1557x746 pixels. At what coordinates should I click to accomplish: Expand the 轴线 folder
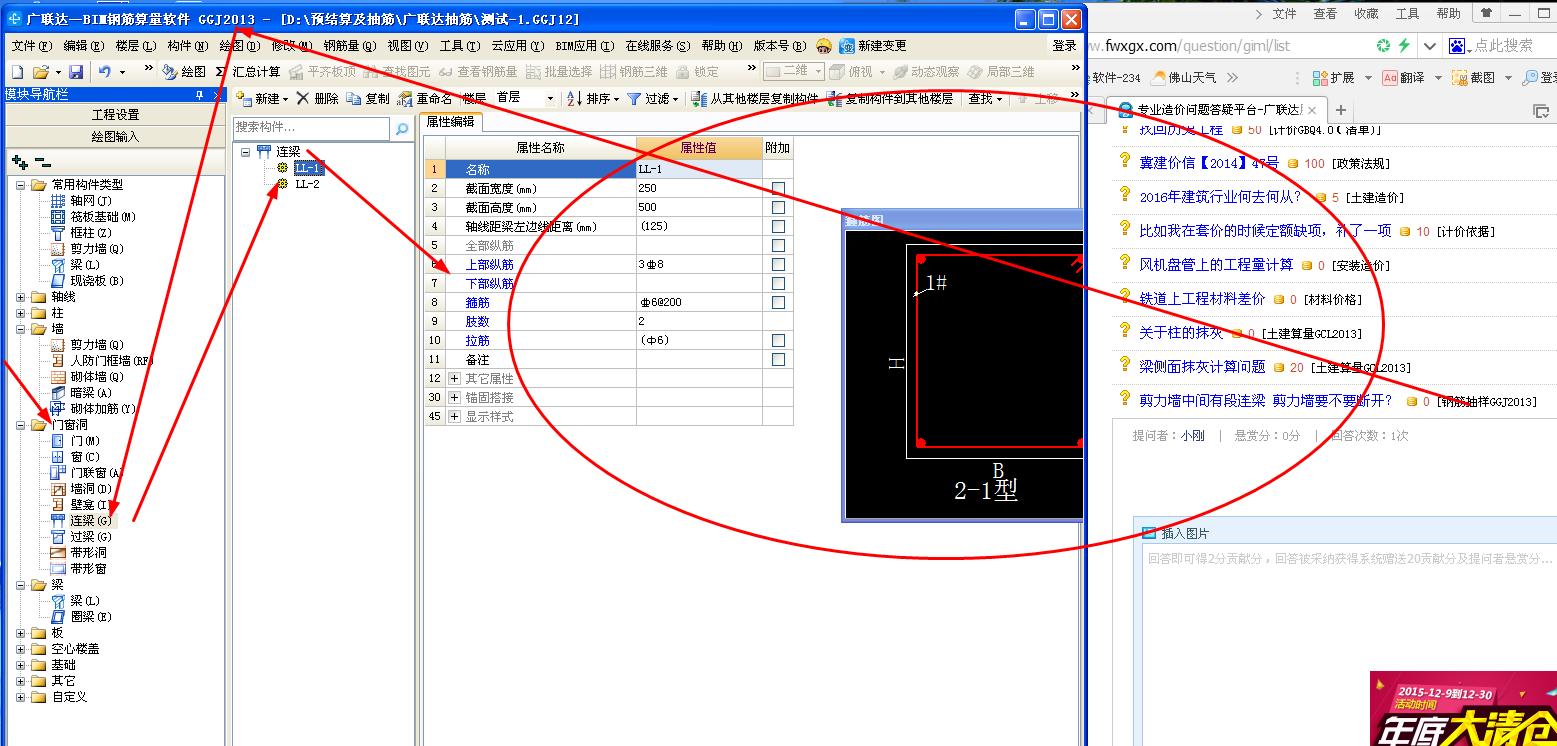(21, 297)
